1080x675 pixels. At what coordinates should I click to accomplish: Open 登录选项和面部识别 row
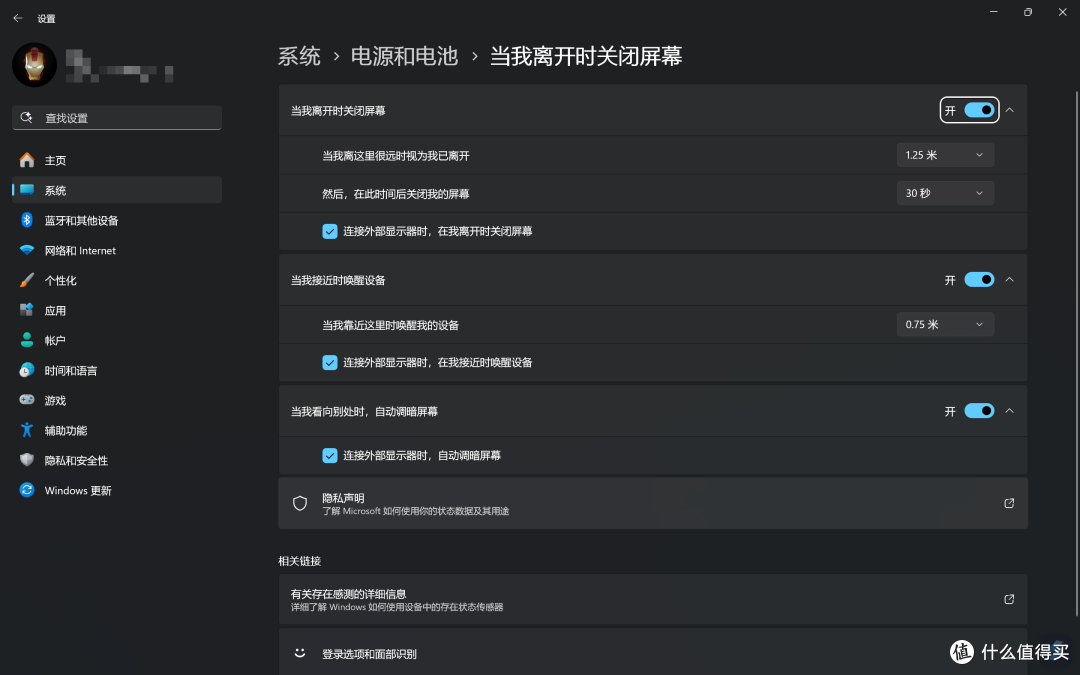point(653,653)
